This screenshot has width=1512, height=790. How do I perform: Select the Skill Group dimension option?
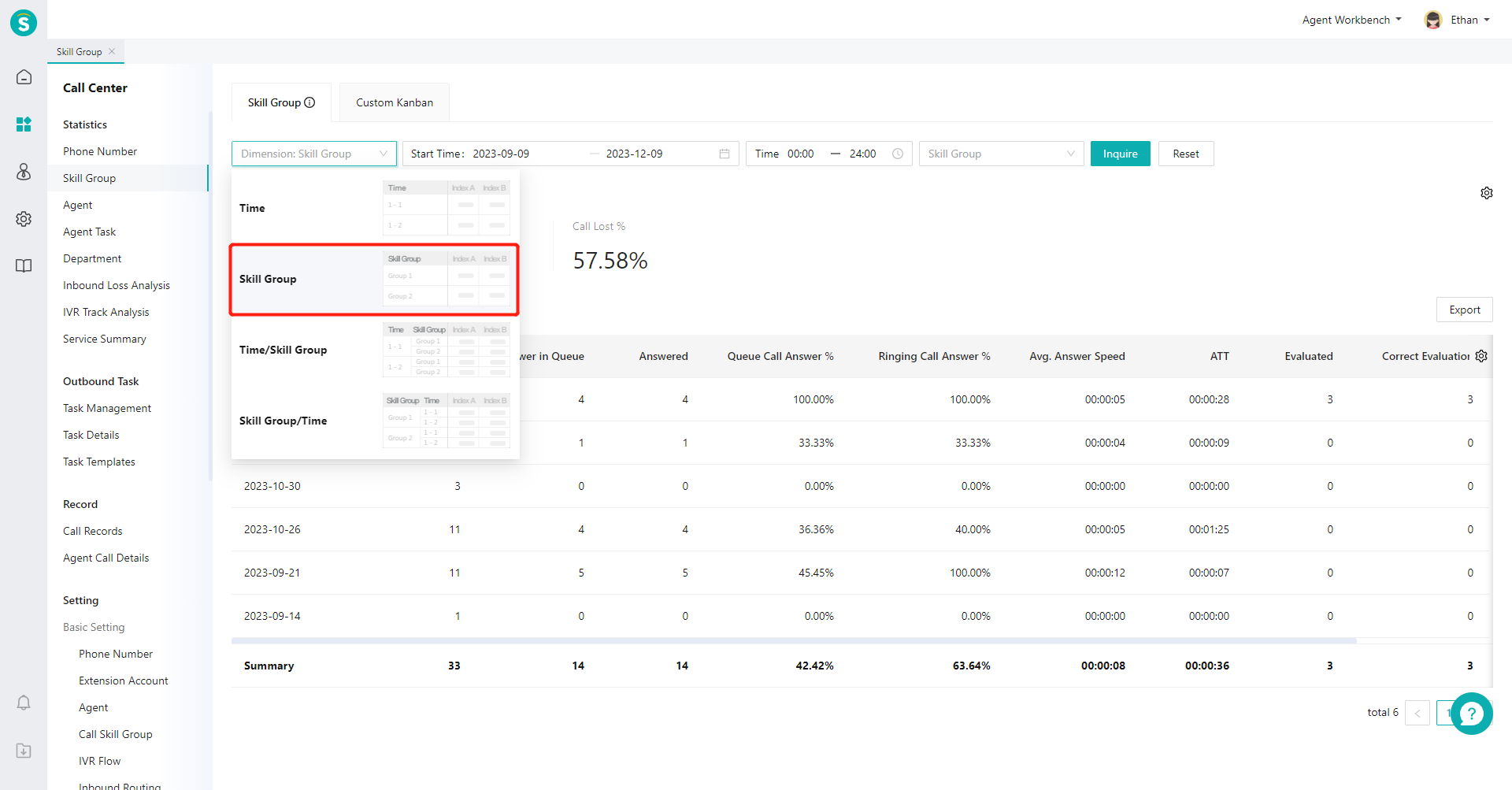[x=375, y=280]
